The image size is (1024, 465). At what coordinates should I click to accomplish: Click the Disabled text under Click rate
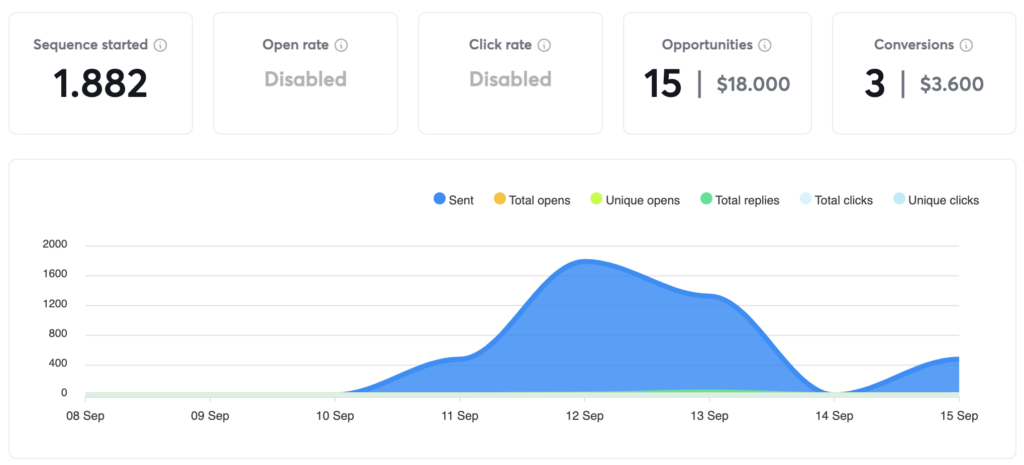510,79
